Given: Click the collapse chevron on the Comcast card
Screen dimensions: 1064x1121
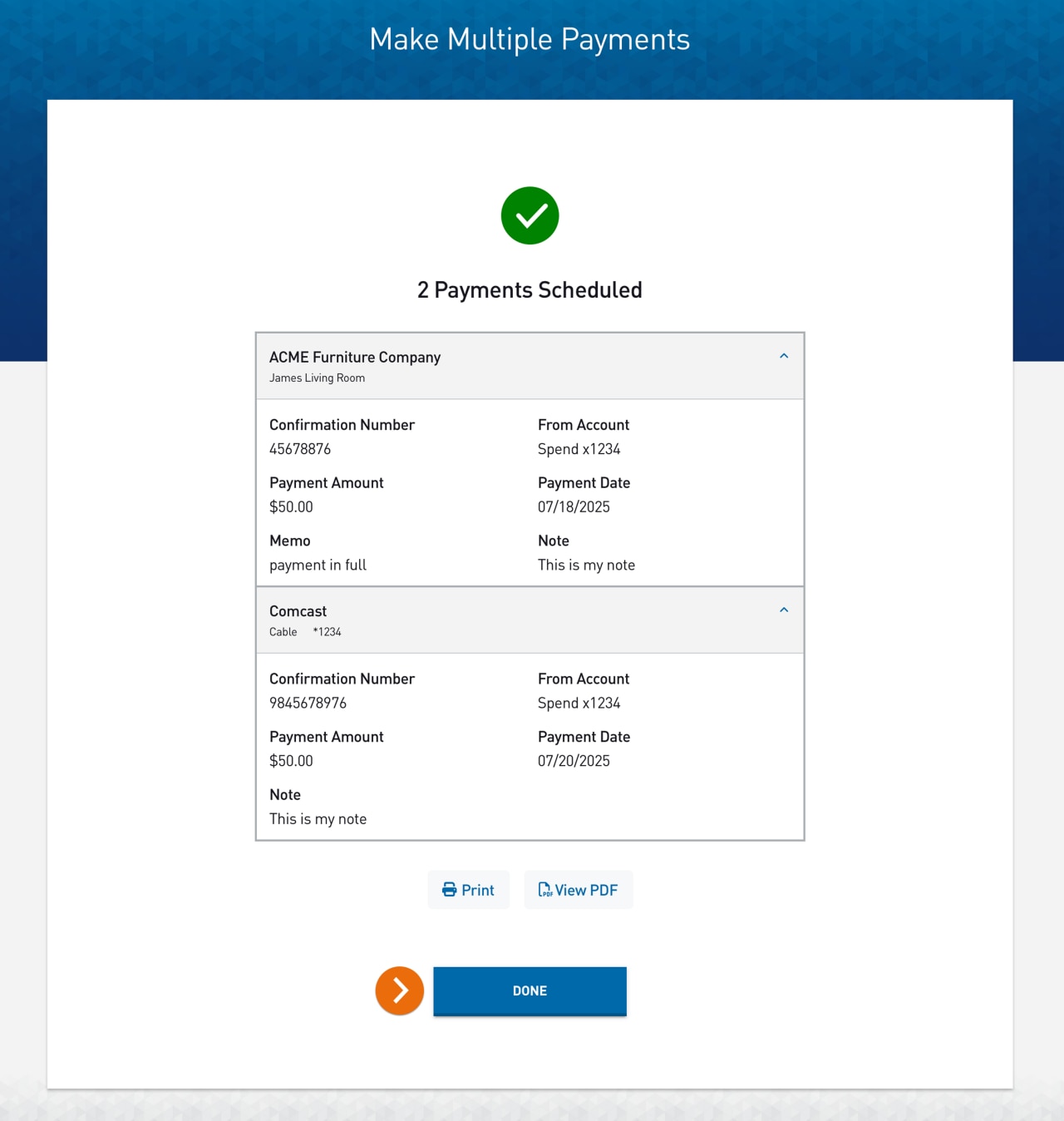Looking at the screenshot, I should tap(783, 610).
